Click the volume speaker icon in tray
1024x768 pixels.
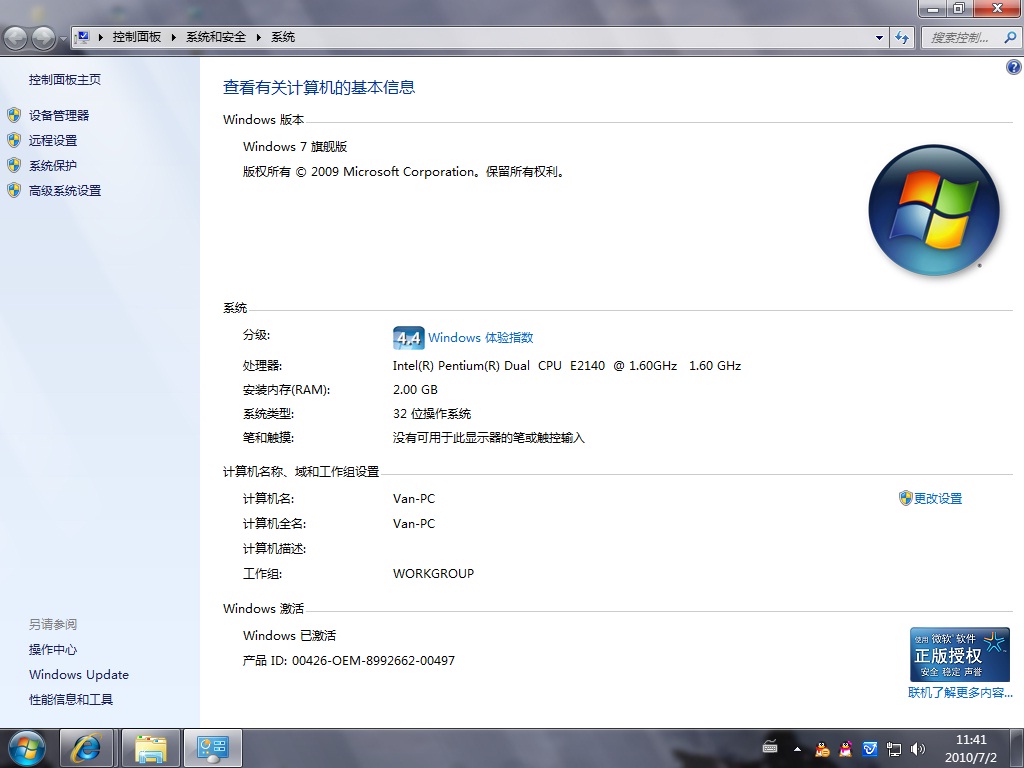pyautogui.click(x=918, y=748)
